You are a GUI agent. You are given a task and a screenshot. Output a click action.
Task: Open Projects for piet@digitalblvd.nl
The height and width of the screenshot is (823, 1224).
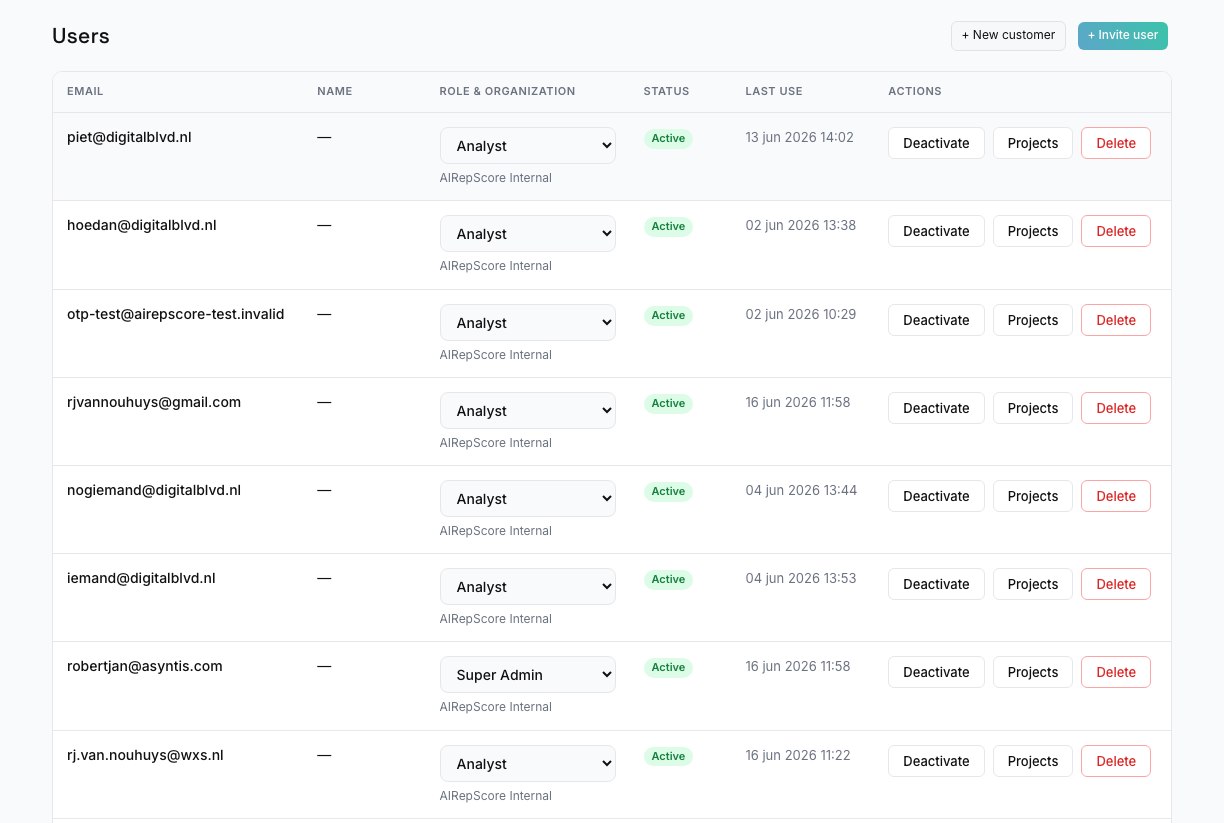point(1033,143)
